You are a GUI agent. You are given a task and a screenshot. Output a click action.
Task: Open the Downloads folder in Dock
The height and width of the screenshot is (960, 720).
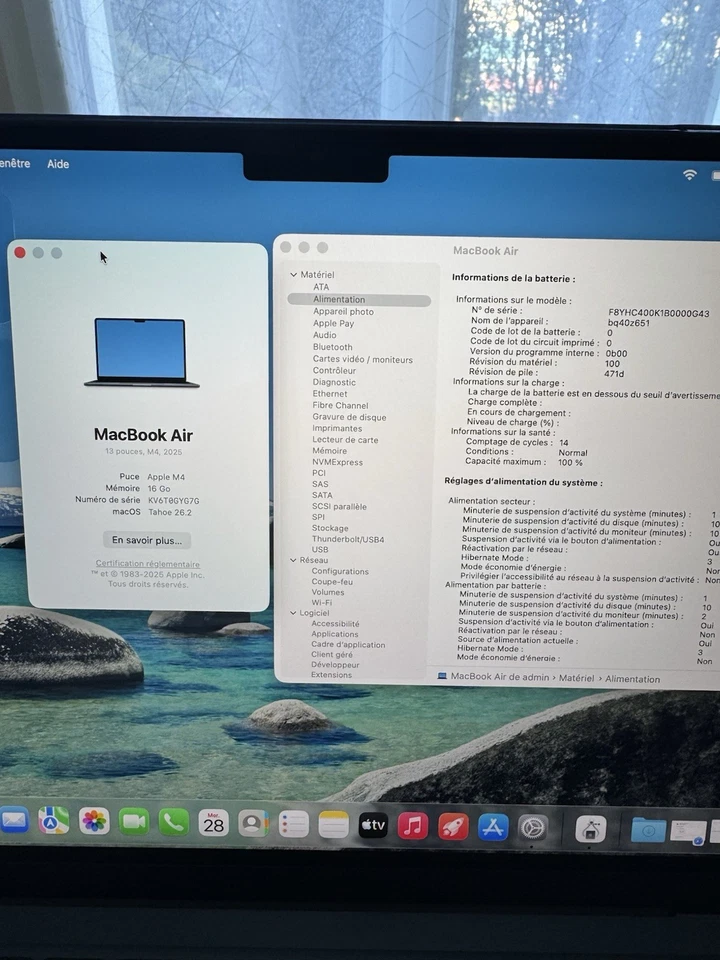[x=648, y=830]
